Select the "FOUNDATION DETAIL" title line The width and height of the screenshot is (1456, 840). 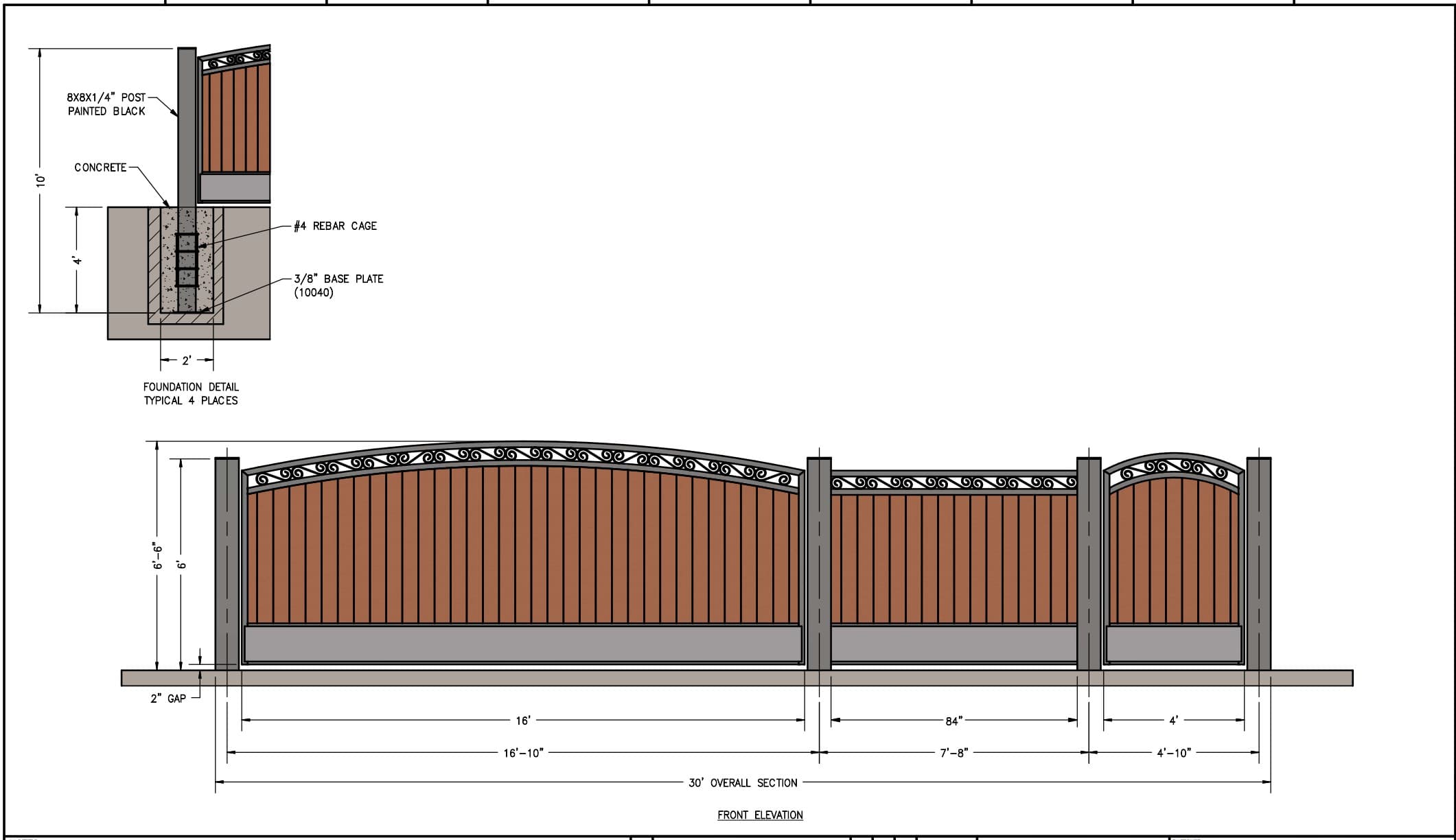(191, 387)
